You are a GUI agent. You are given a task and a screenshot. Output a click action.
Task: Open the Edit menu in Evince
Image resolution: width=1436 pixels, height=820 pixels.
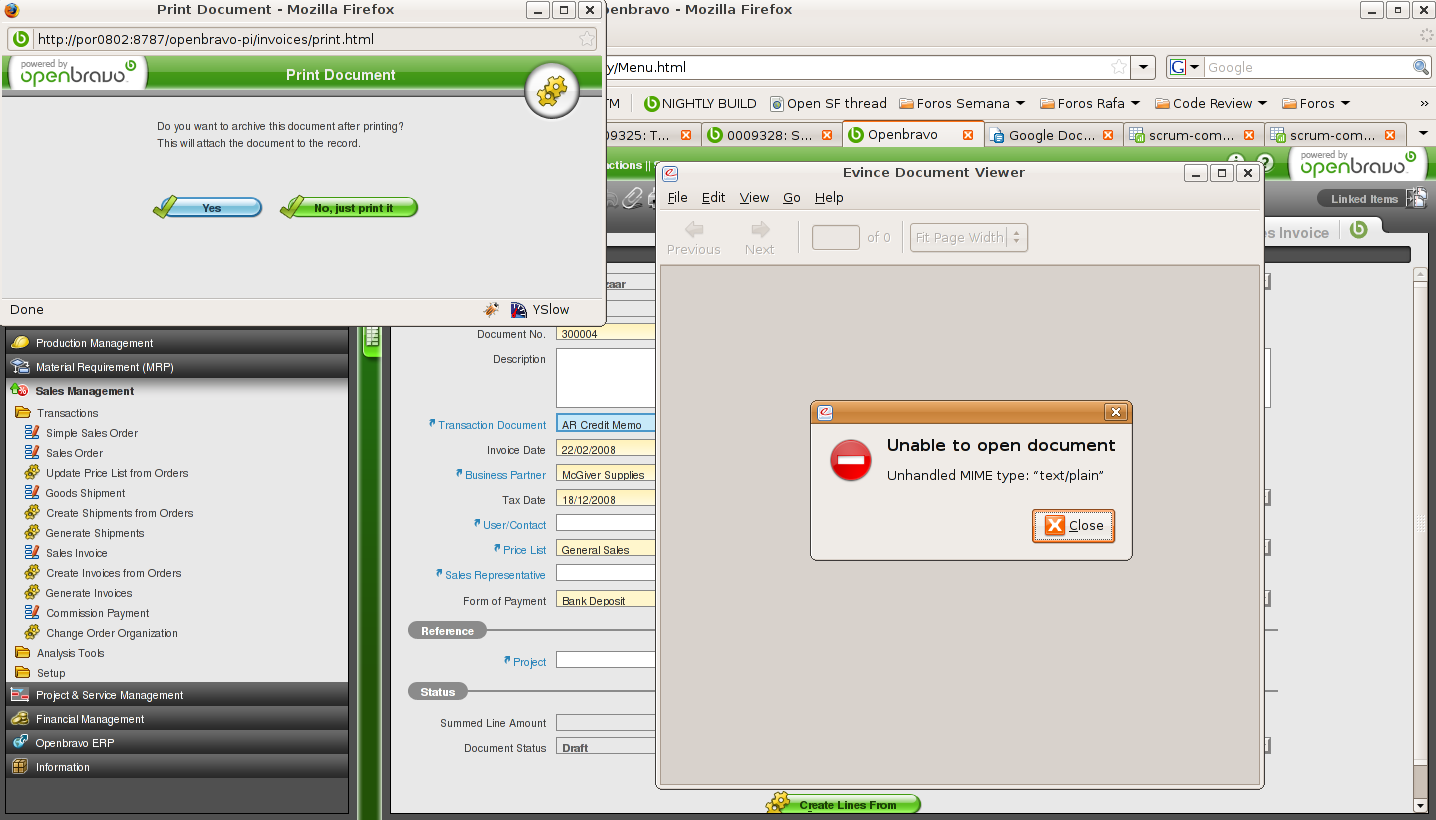point(713,197)
